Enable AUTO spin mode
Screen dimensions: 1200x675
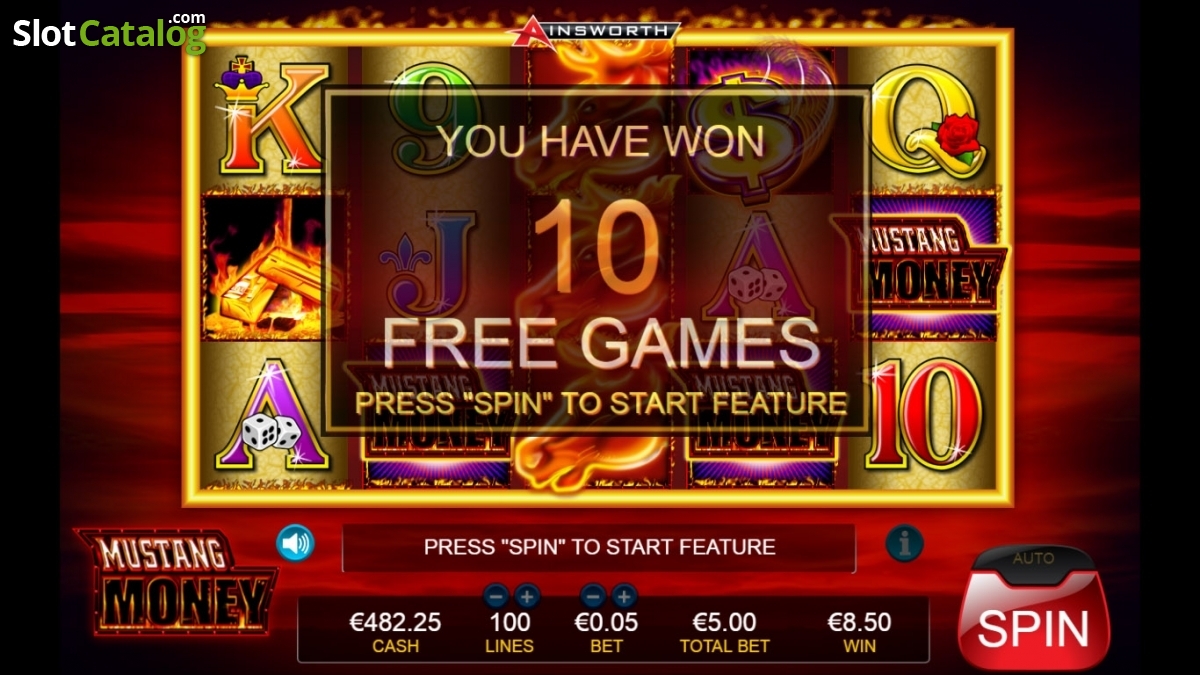point(1033,559)
